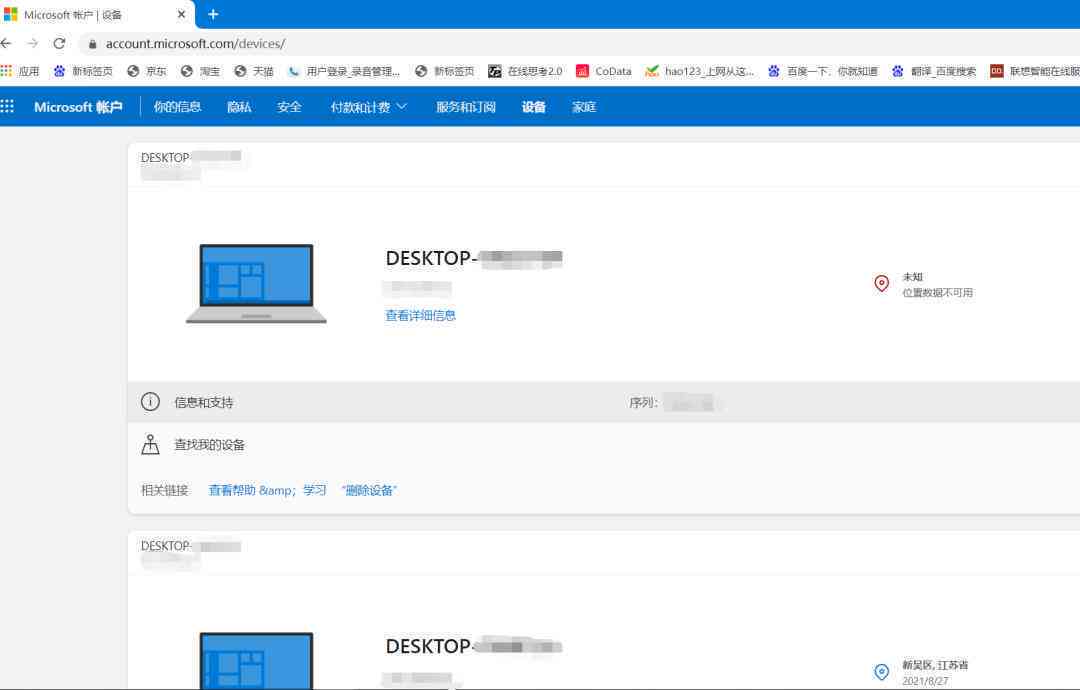Click the 2021/8/27 date text
The width and height of the screenshot is (1080, 690).
click(x=925, y=681)
